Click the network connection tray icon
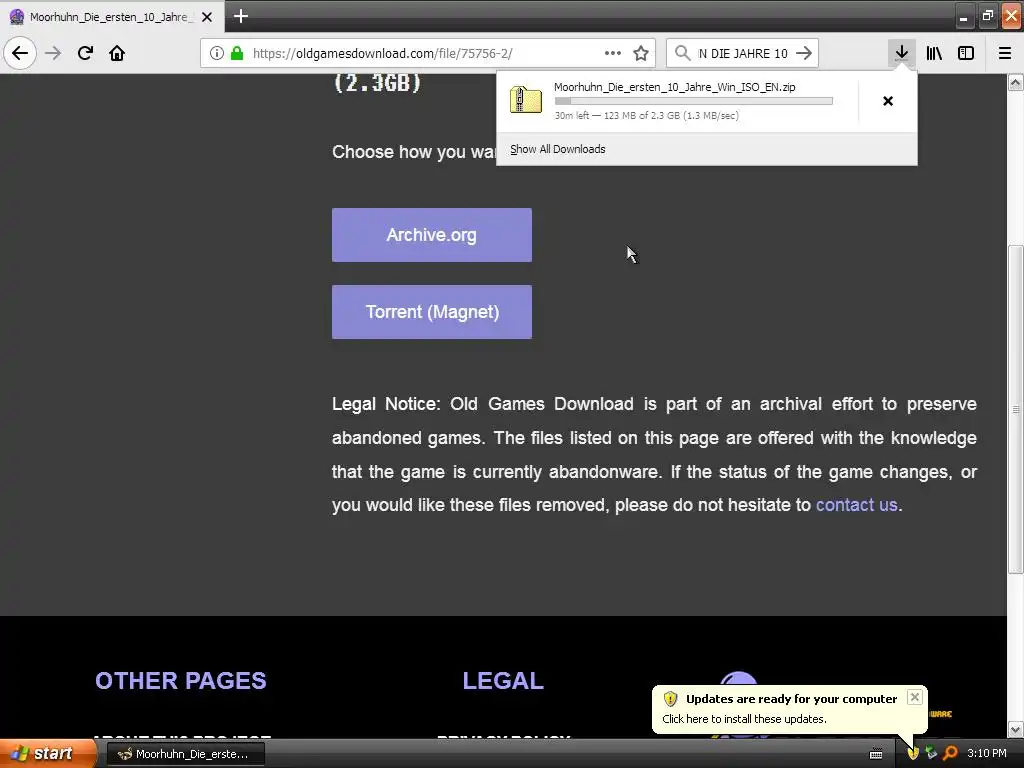The width and height of the screenshot is (1024, 768). click(x=931, y=754)
